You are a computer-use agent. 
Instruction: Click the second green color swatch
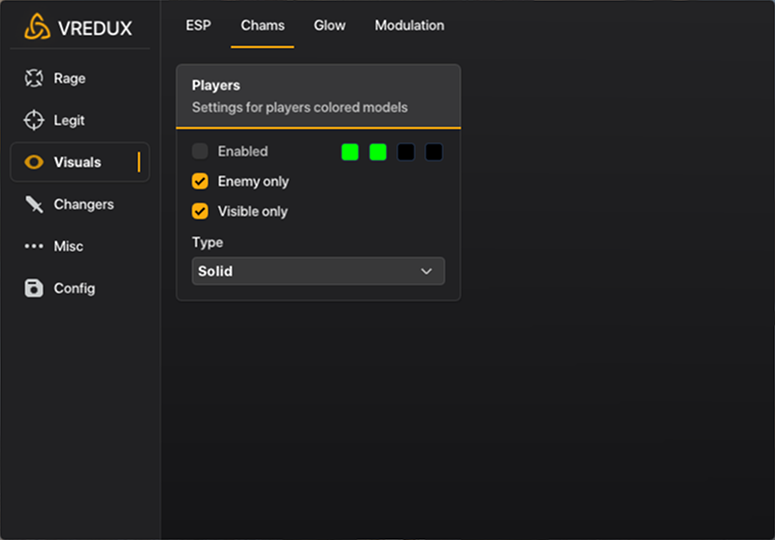[x=378, y=152]
